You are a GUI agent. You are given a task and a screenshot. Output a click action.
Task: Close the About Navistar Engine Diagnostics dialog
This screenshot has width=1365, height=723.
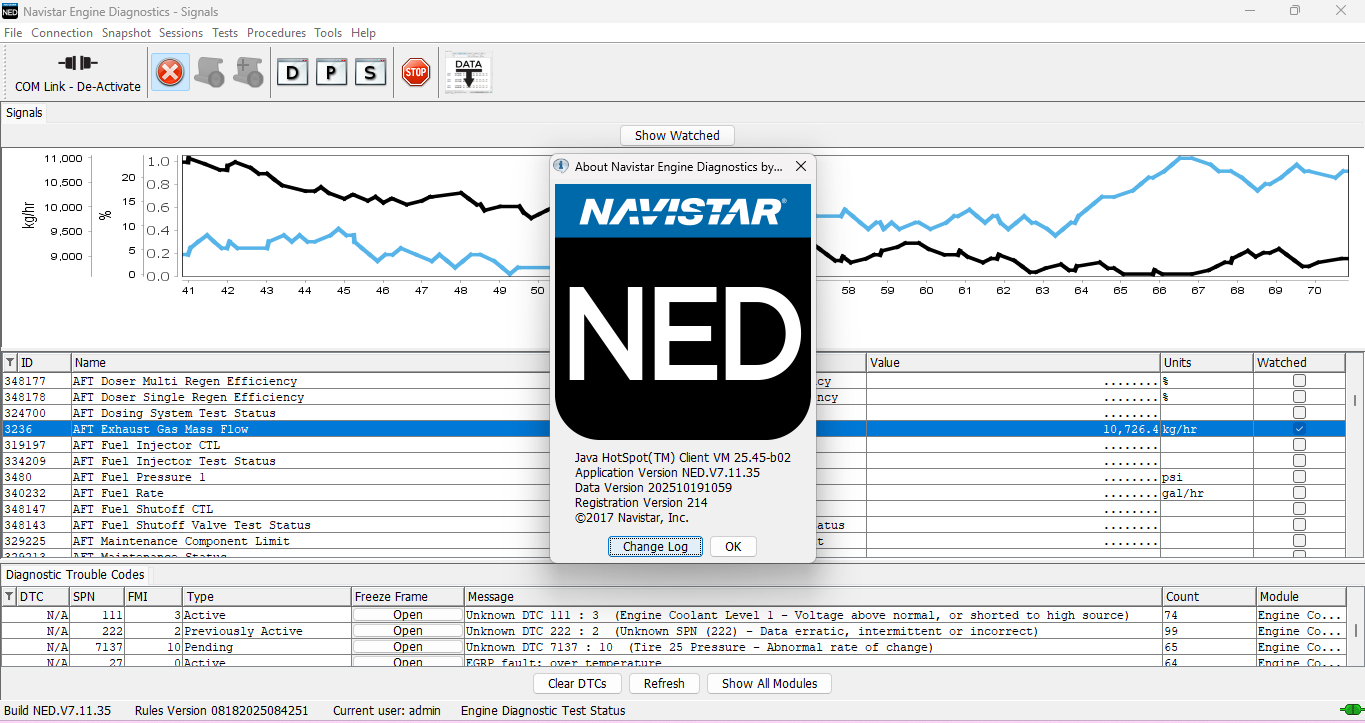coord(801,167)
